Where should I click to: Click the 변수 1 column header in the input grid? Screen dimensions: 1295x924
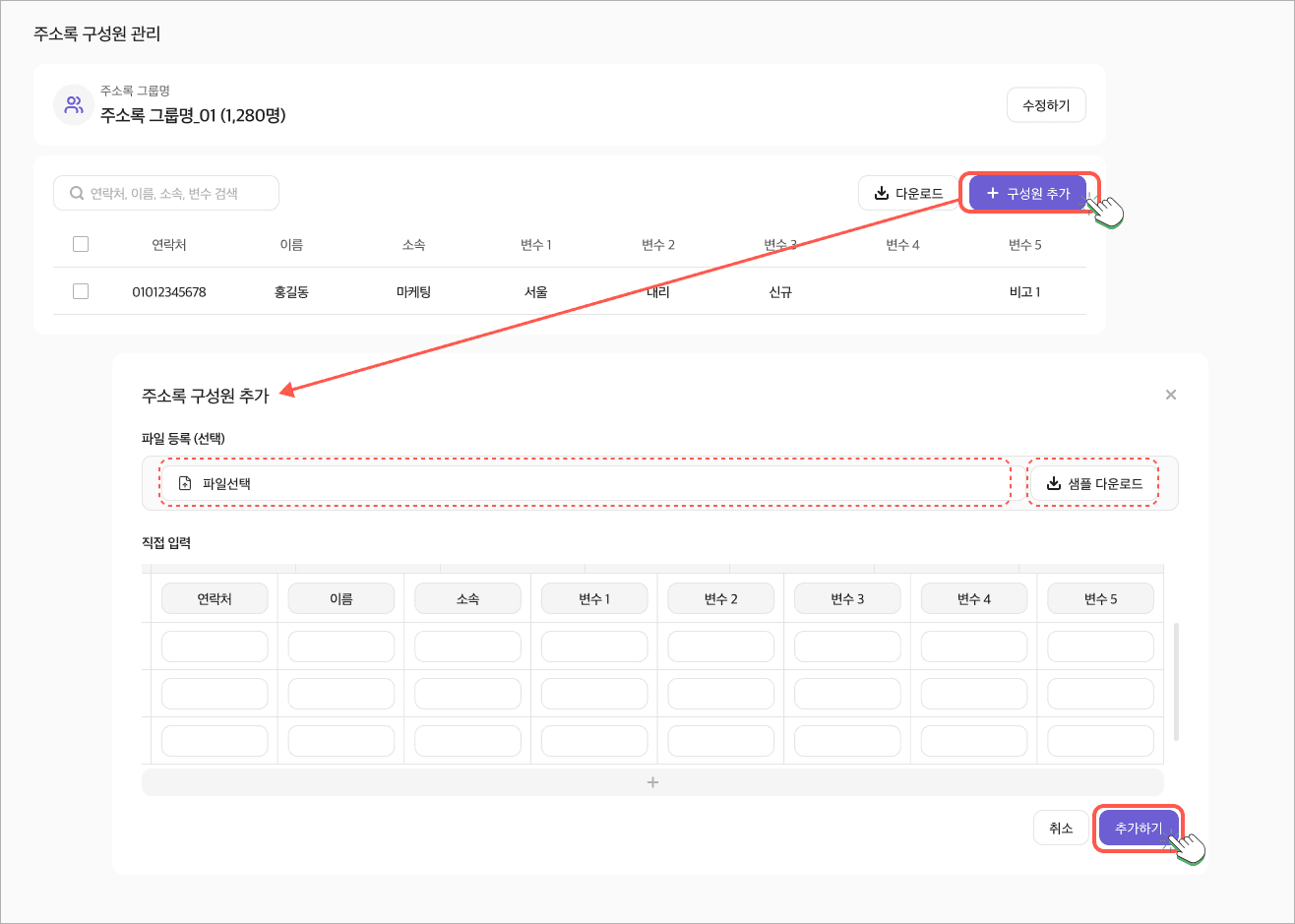(x=594, y=598)
